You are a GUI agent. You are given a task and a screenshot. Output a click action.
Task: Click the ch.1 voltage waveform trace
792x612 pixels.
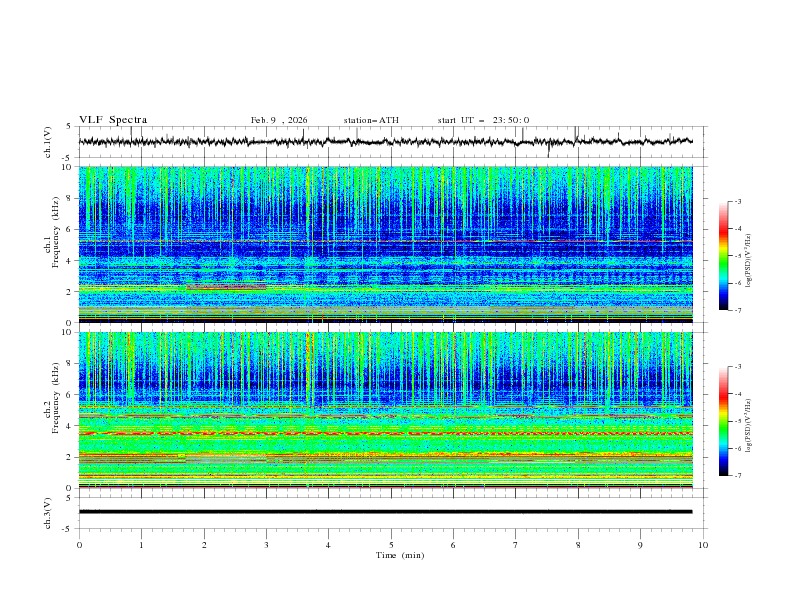[x=385, y=141]
